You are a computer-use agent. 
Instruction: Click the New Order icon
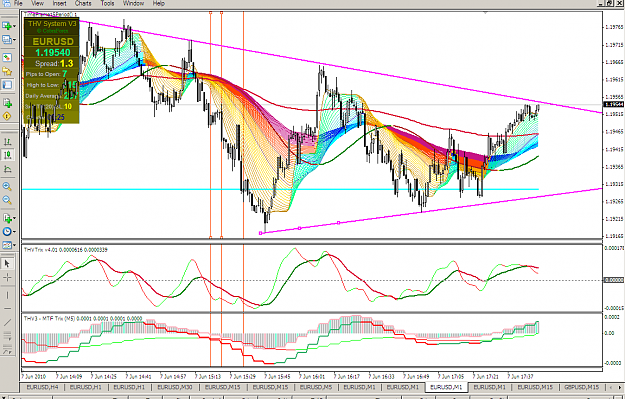7,103
